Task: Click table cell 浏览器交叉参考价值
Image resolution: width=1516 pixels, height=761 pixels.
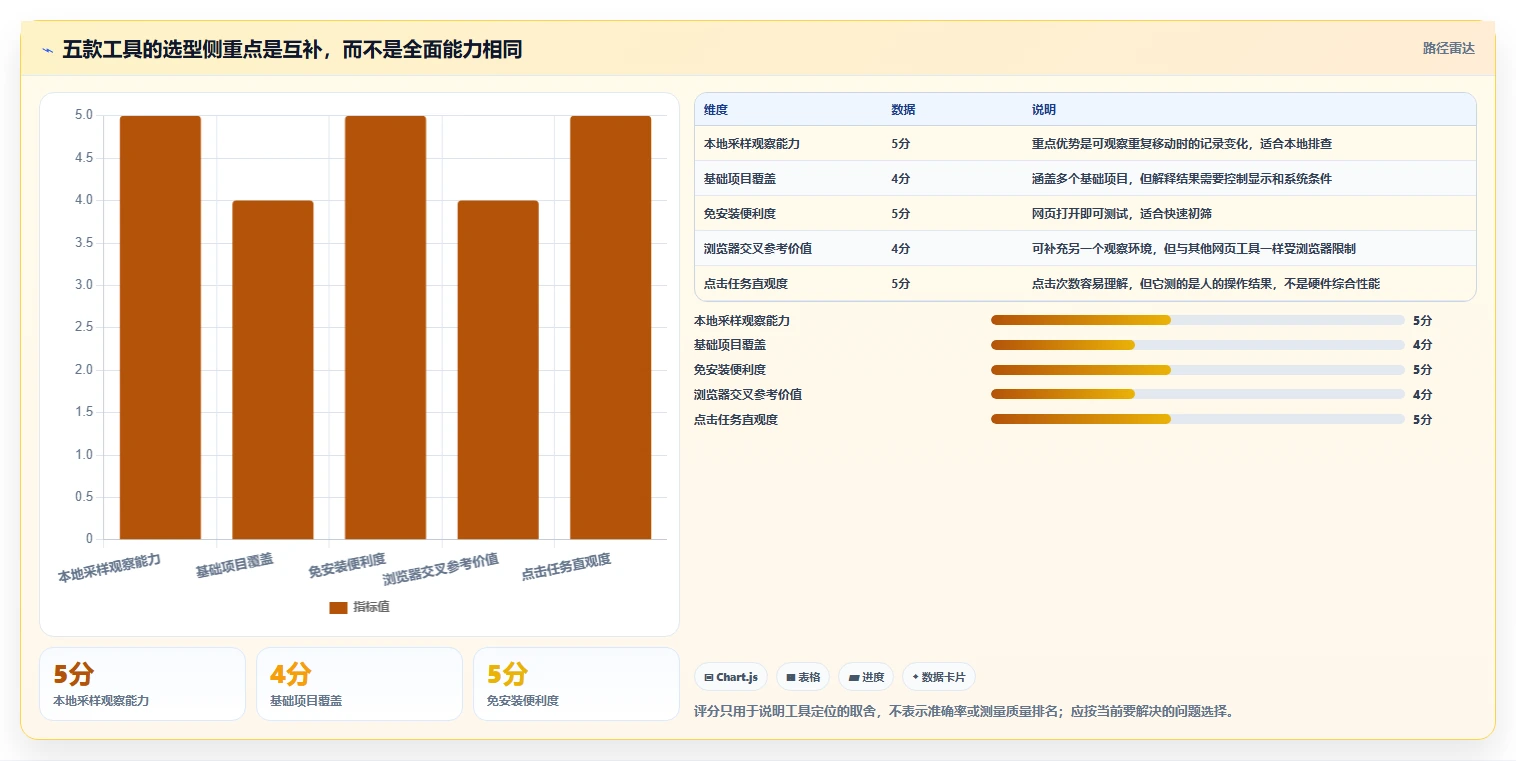Action: pos(758,249)
